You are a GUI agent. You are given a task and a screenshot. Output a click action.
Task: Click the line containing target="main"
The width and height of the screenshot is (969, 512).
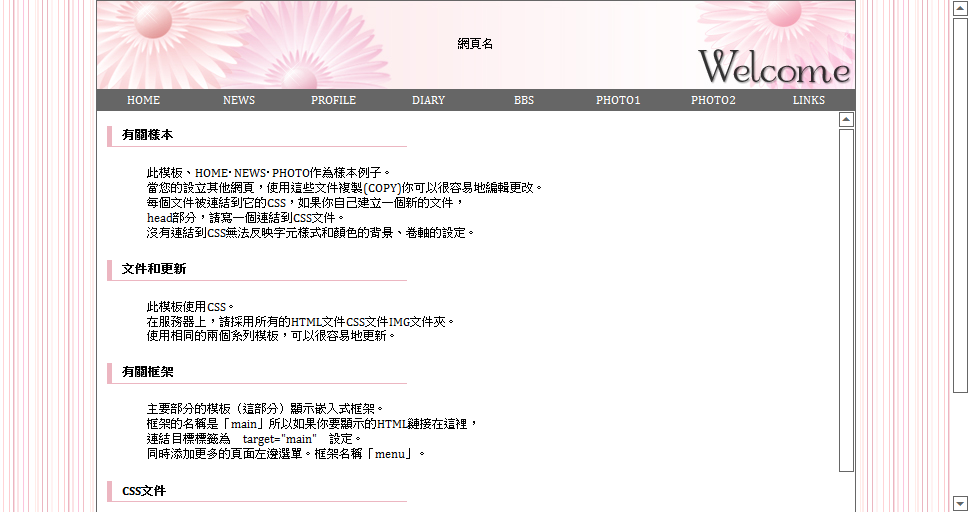coord(254,439)
